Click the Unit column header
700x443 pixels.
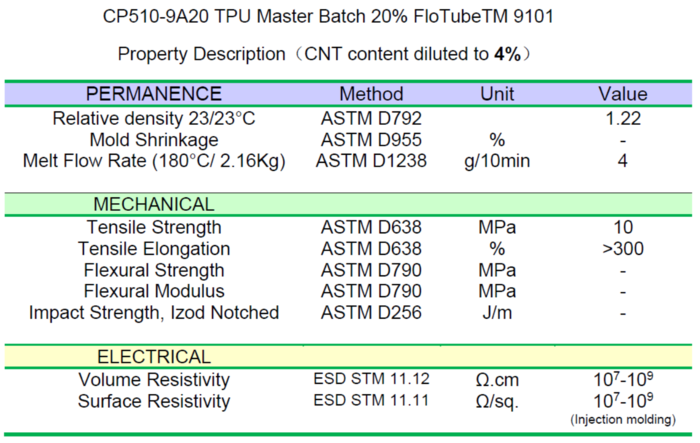click(x=497, y=94)
